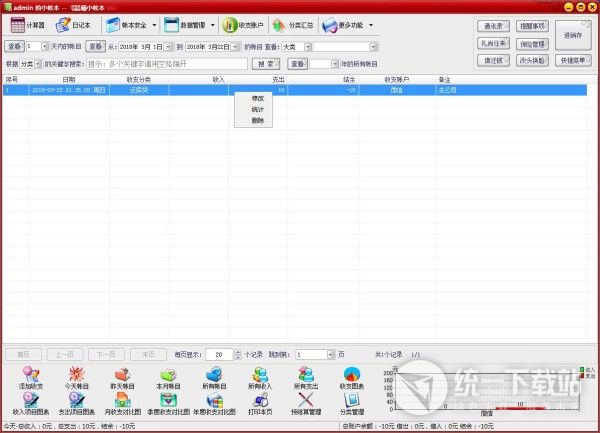Open the 通讯录 contacts button
Viewport: 600px width, 433px height.
tap(493, 26)
